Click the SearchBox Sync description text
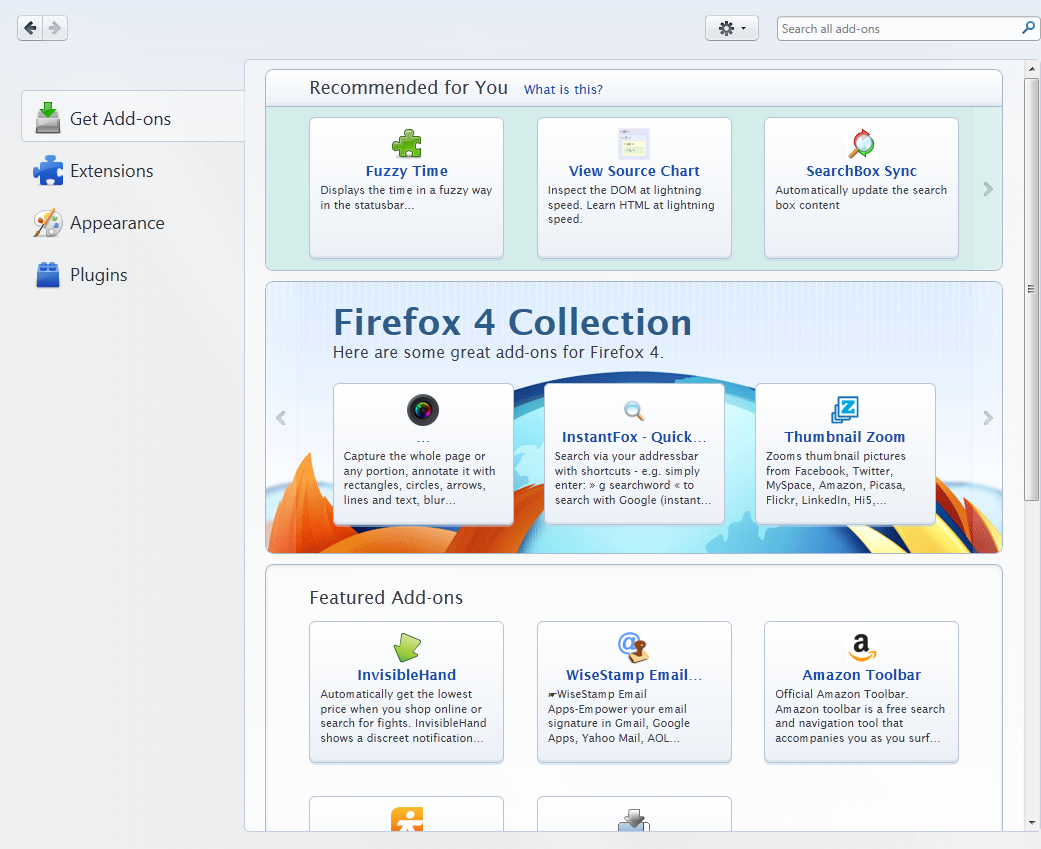Image resolution: width=1041 pixels, height=849 pixels. click(861, 198)
